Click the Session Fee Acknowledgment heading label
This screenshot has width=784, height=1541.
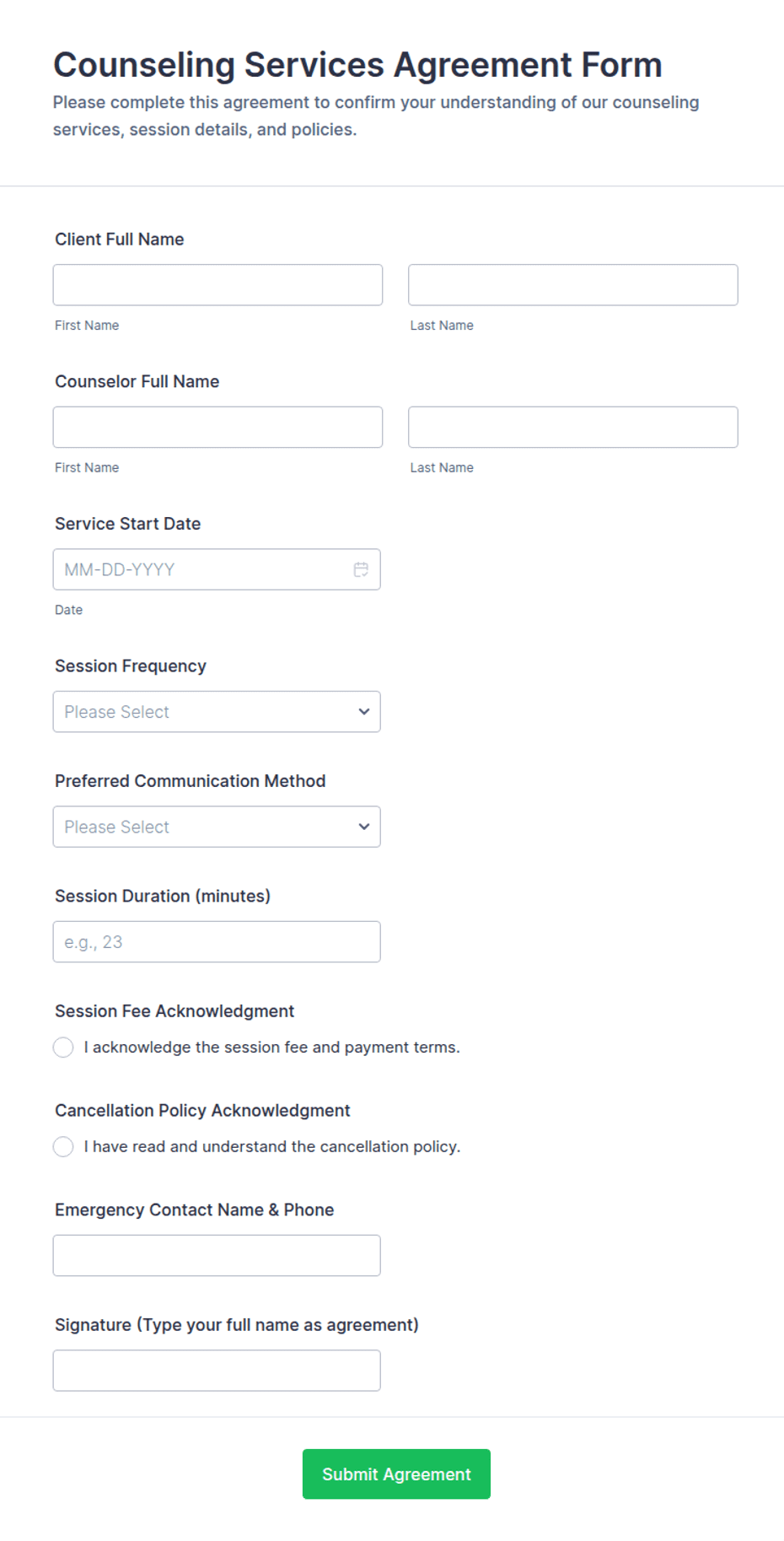[175, 1011]
